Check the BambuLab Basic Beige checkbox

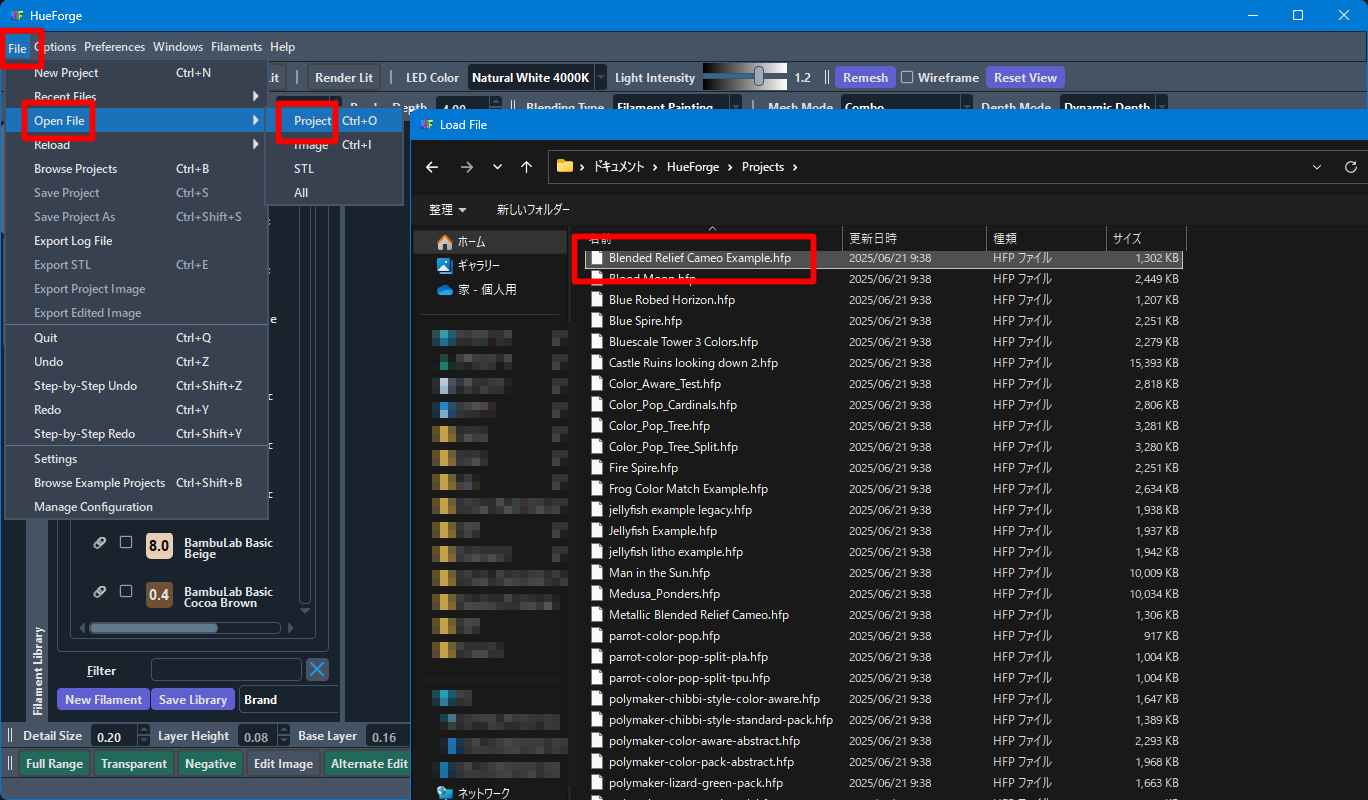126,542
